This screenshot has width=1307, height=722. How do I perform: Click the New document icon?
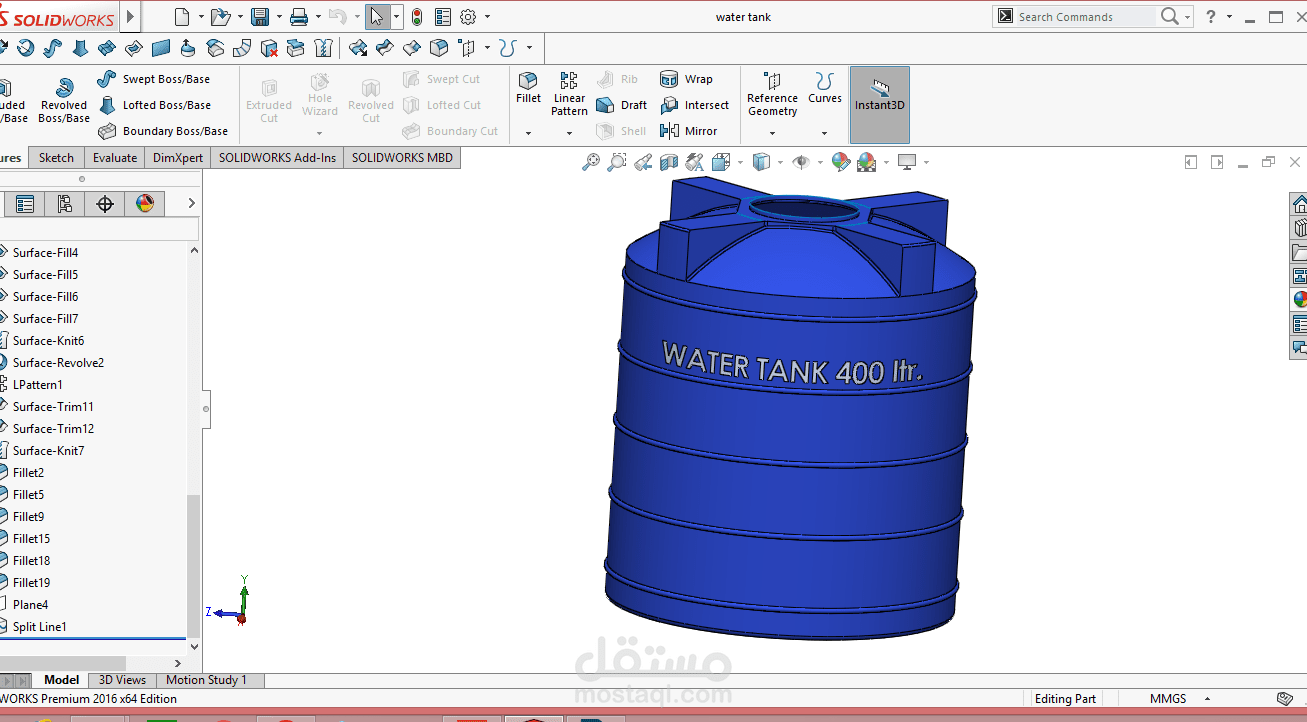182,17
